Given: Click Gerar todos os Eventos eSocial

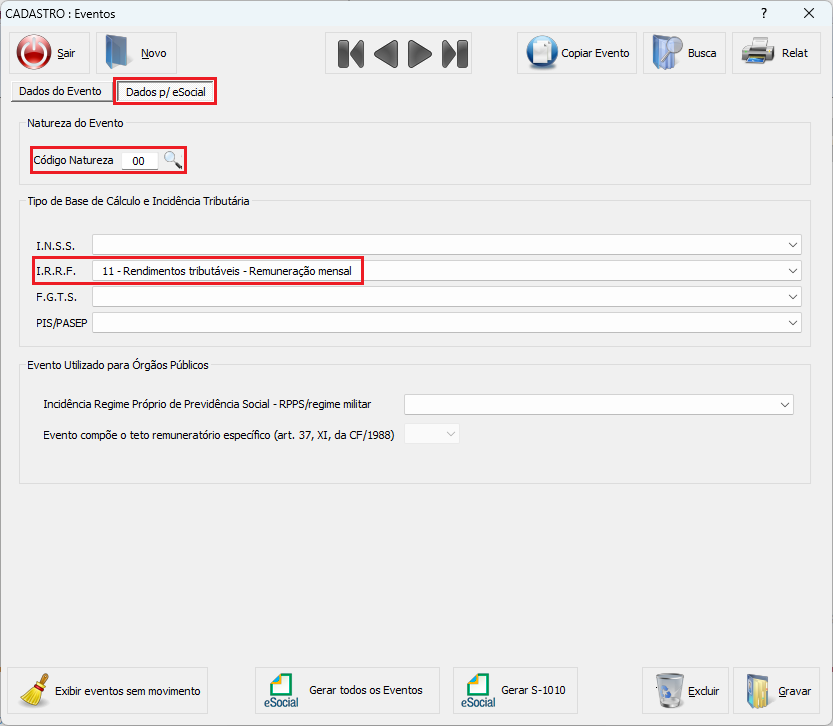Looking at the screenshot, I should 347,690.
